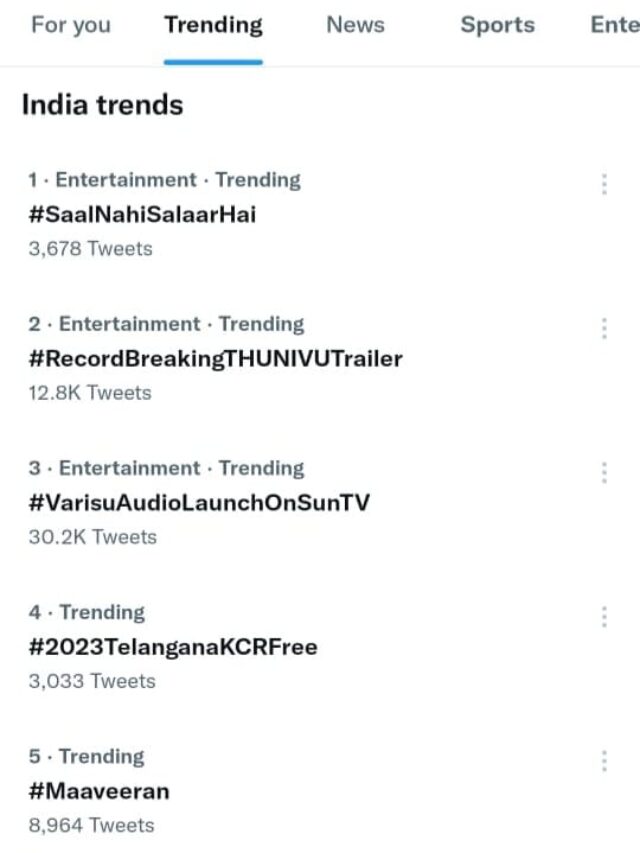Image resolution: width=640 pixels, height=853 pixels.
Task: Open the #VarisuAudioLaunchOnSunTV trend
Action: pyautogui.click(x=198, y=503)
